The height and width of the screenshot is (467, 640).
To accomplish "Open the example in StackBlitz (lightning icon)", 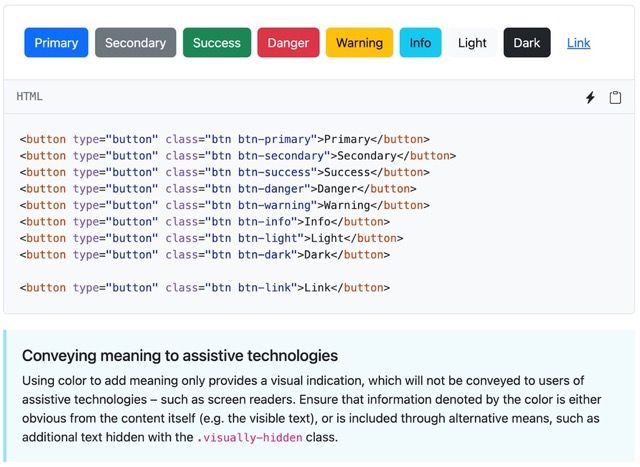I will 590,97.
